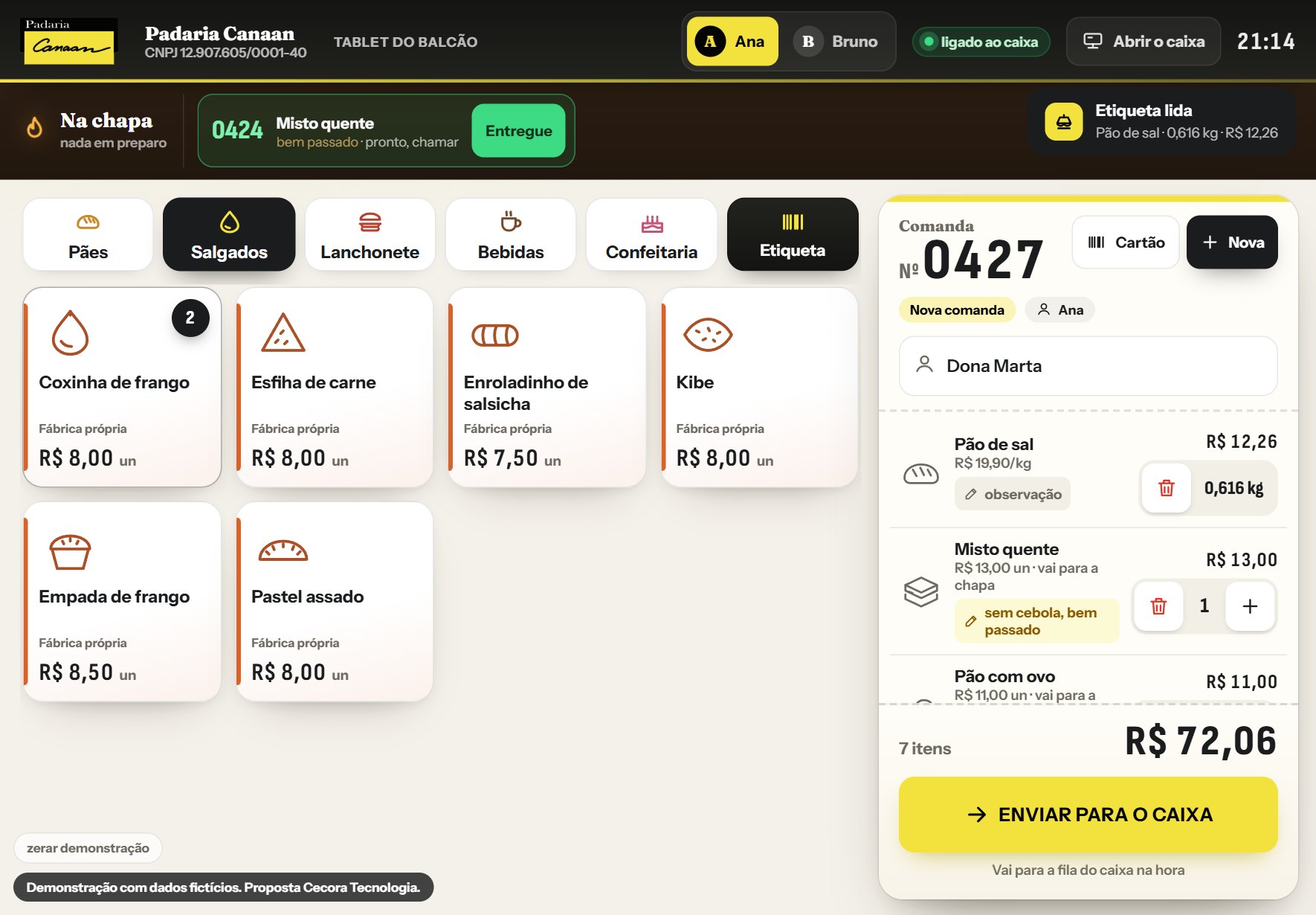This screenshot has height=915, width=1316.
Task: Start a Nova comanda
Action: [x=1232, y=243]
